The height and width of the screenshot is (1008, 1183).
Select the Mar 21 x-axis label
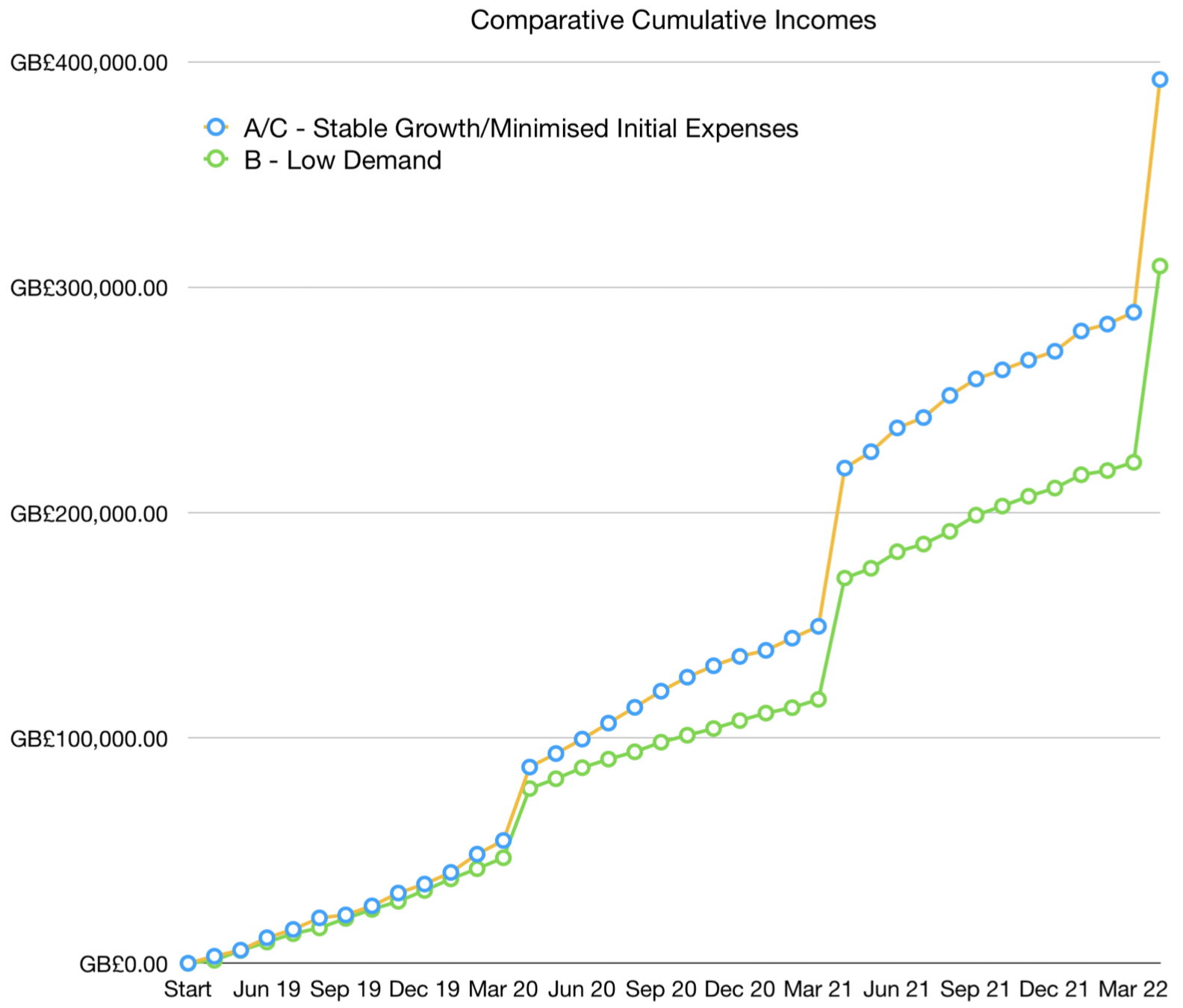pos(818,989)
